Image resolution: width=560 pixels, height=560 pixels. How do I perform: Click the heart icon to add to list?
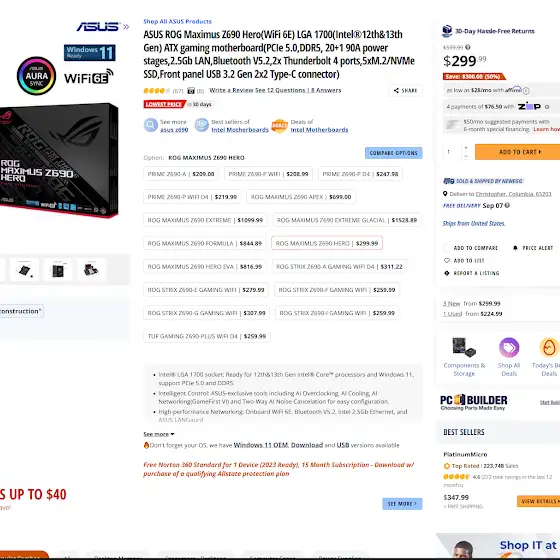[x=446, y=260]
